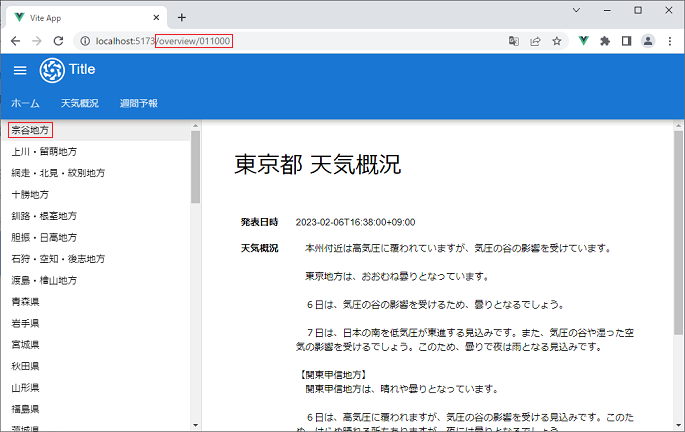Go to the ホーム tab

pyautogui.click(x=25, y=103)
